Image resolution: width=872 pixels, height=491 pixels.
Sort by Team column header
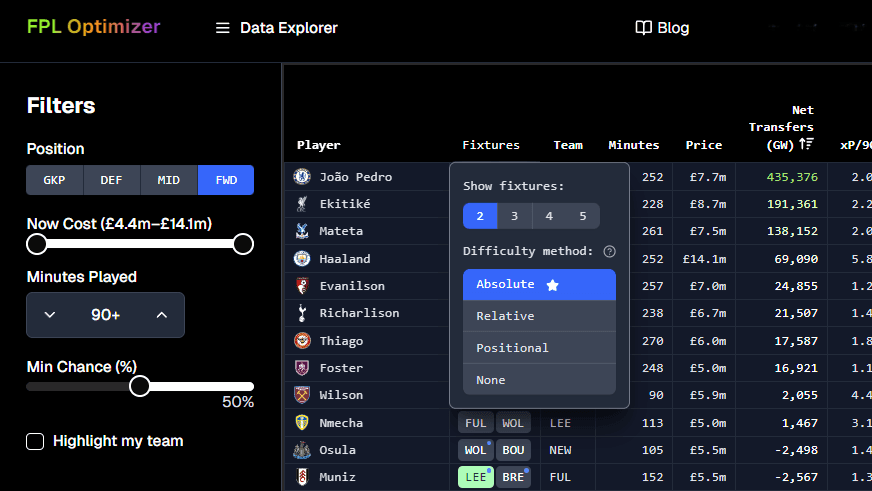point(568,145)
